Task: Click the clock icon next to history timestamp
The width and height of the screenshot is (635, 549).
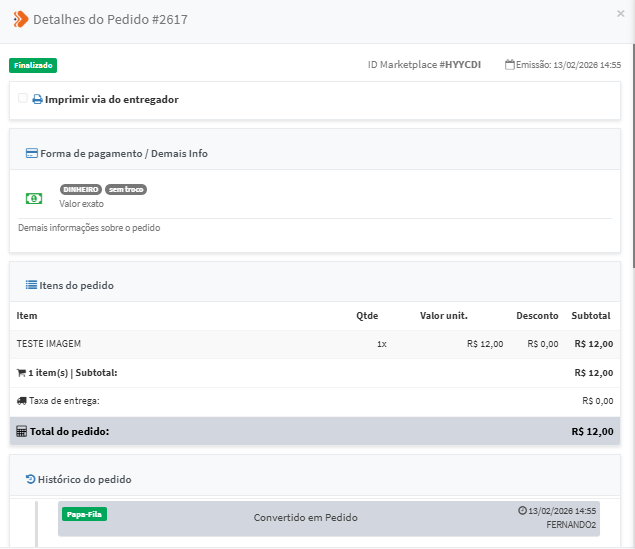Action: click(x=522, y=510)
